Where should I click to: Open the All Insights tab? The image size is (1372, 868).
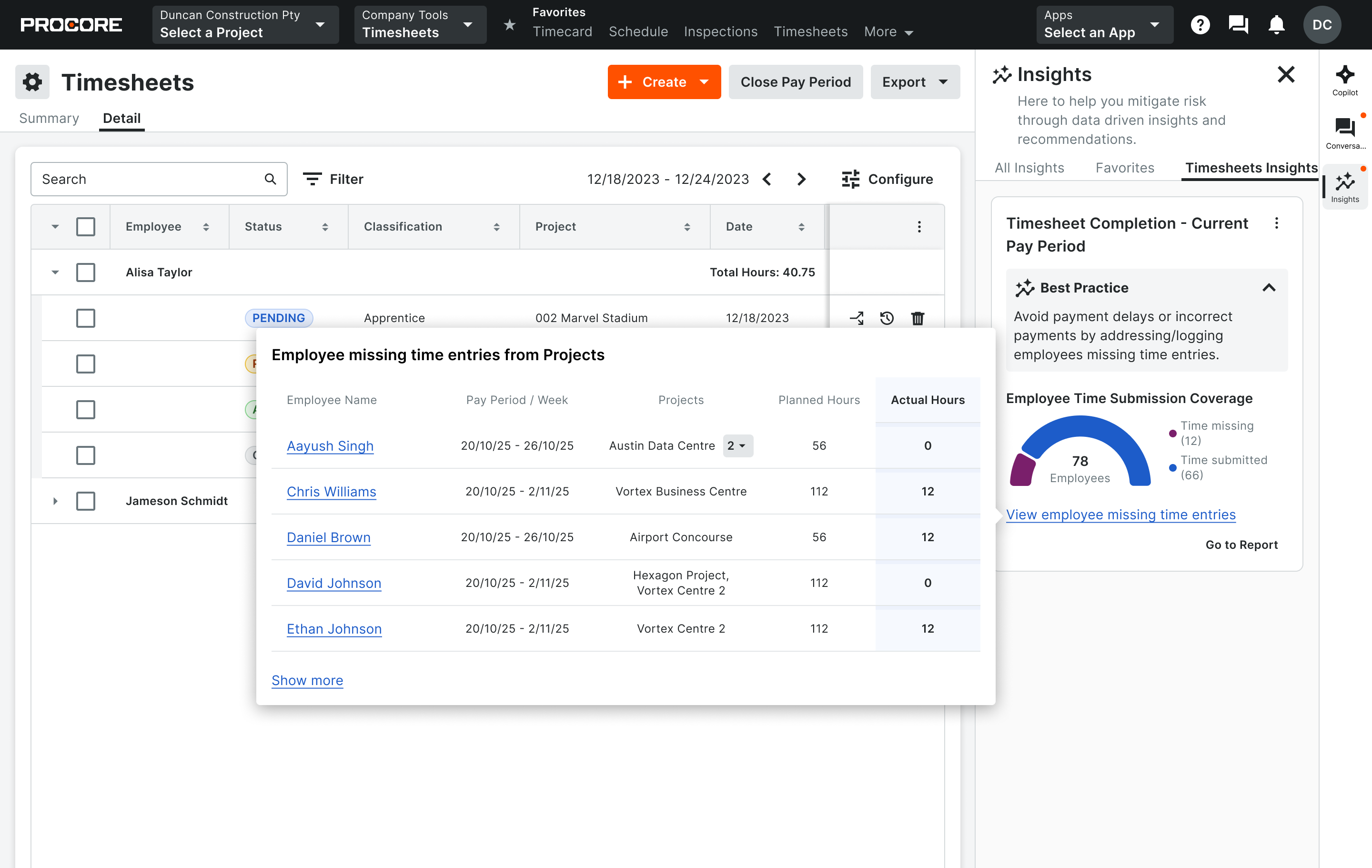(1029, 168)
